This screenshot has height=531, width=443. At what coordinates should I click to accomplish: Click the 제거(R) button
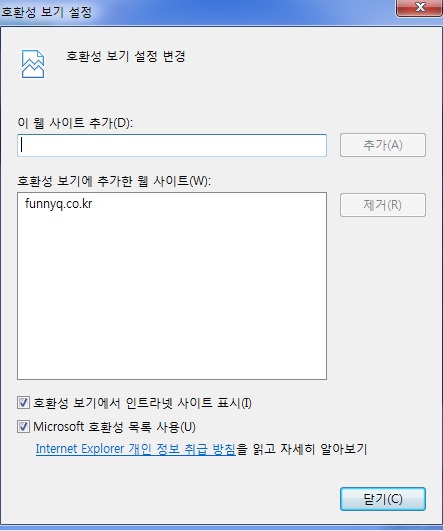[x=383, y=205]
